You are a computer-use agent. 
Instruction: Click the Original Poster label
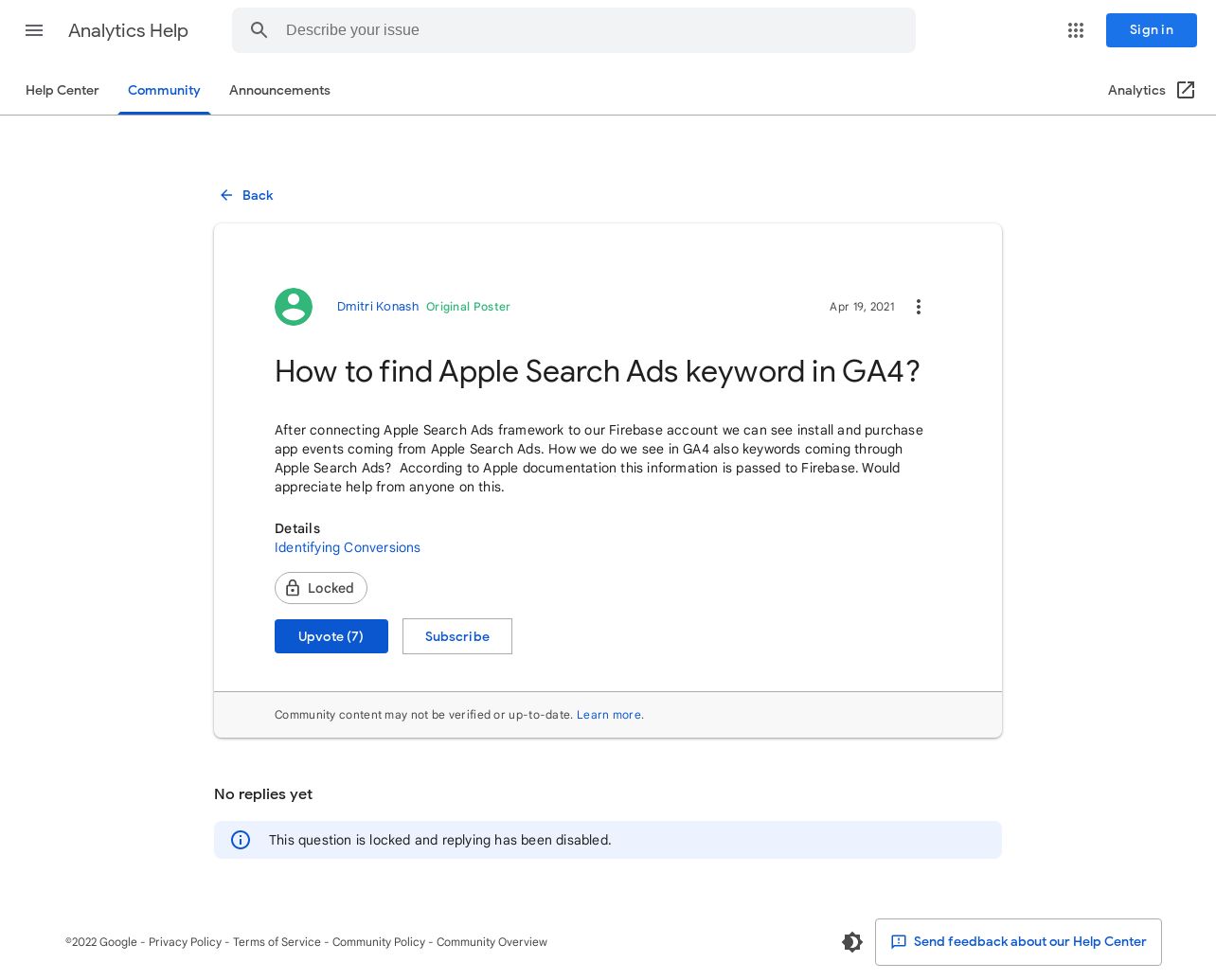(468, 307)
